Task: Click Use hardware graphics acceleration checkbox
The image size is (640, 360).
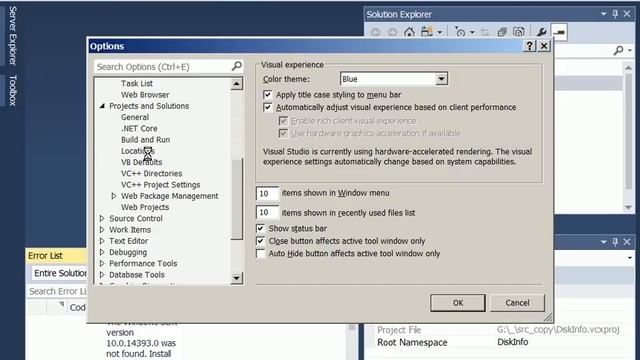Action: pos(283,133)
